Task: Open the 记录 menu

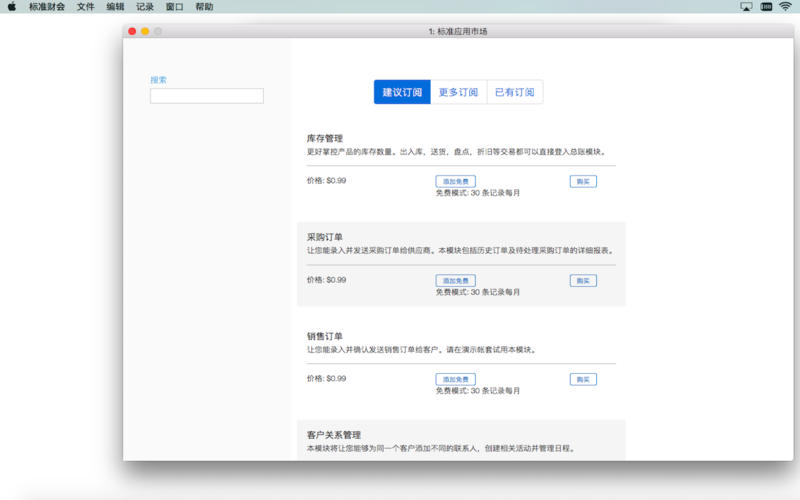Action: (x=145, y=6)
